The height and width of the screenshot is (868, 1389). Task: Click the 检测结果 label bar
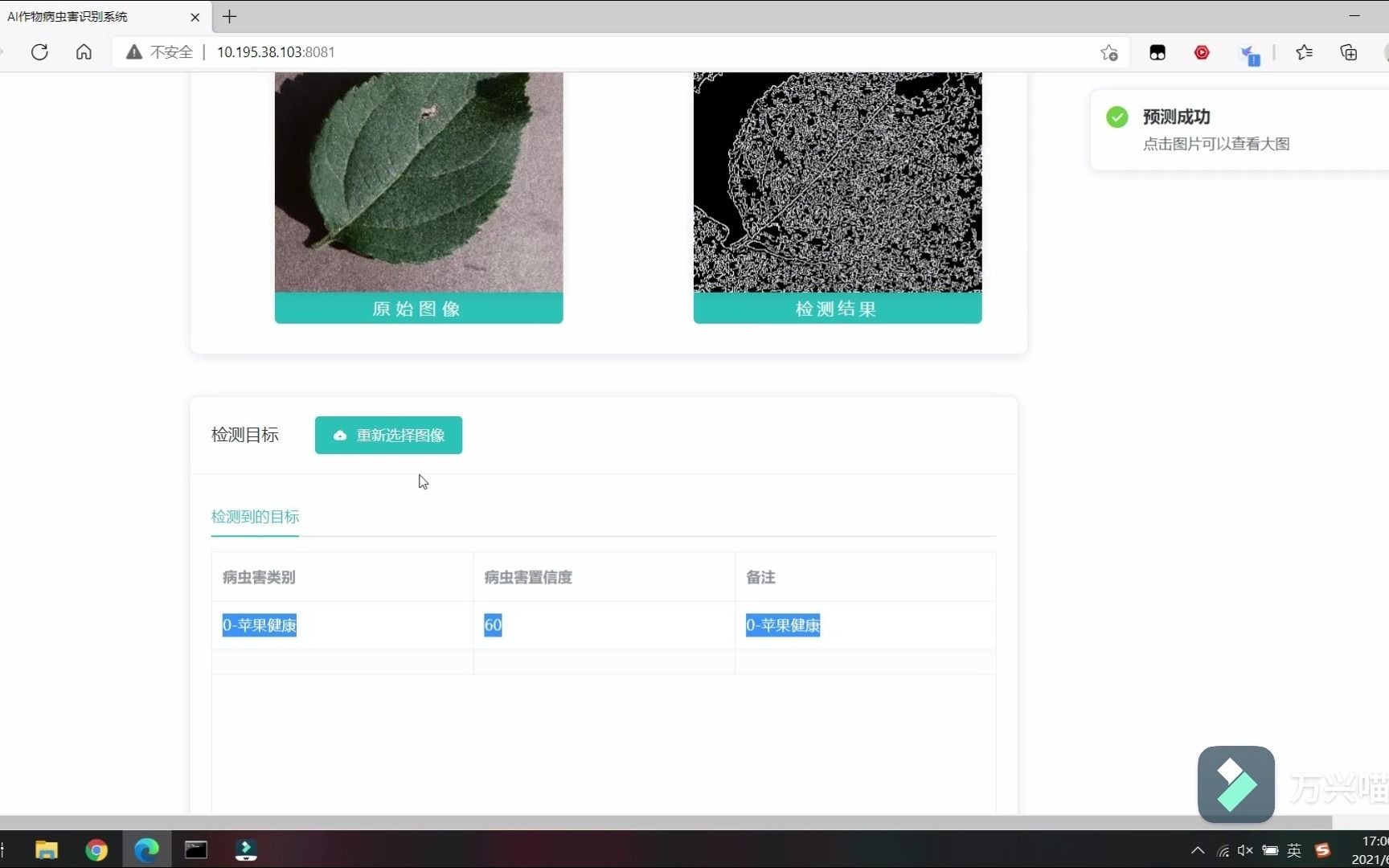838,309
